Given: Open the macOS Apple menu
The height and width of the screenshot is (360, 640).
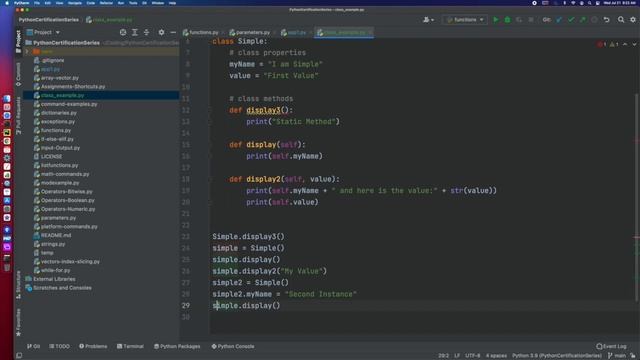Looking at the screenshot, I should (x=7, y=3).
